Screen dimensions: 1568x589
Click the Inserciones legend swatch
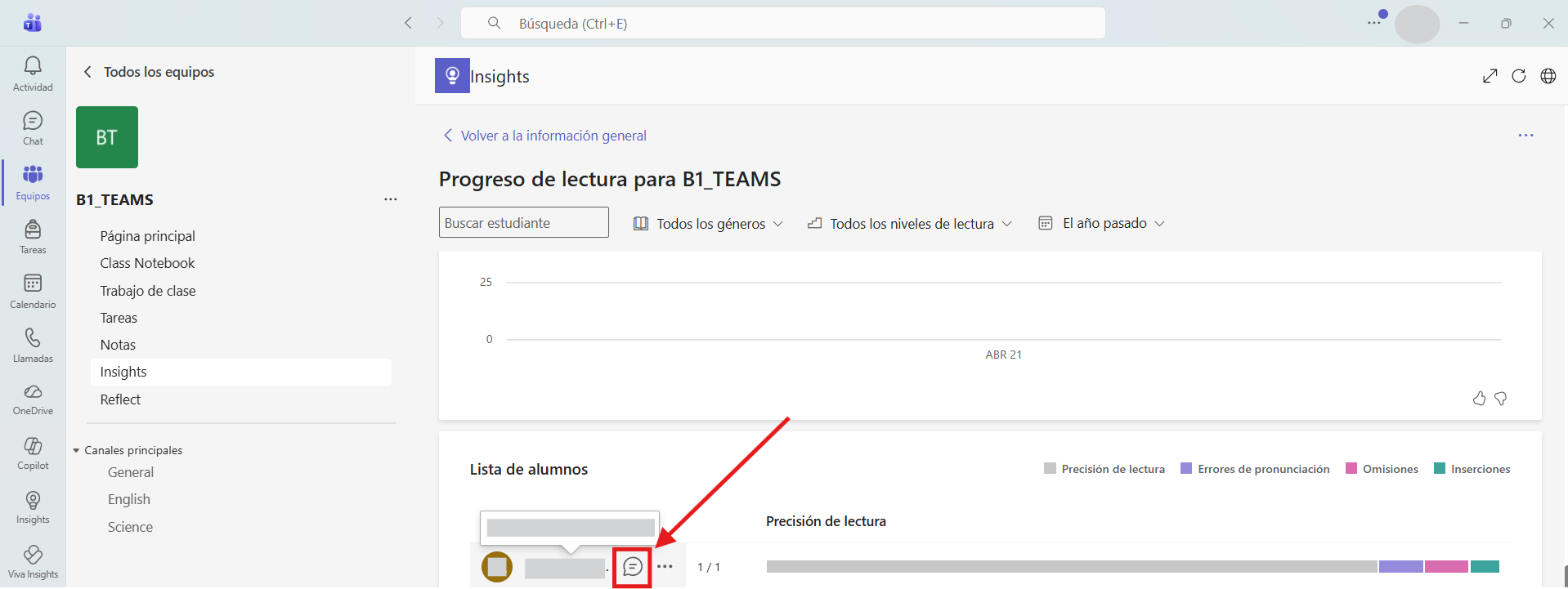point(1440,468)
